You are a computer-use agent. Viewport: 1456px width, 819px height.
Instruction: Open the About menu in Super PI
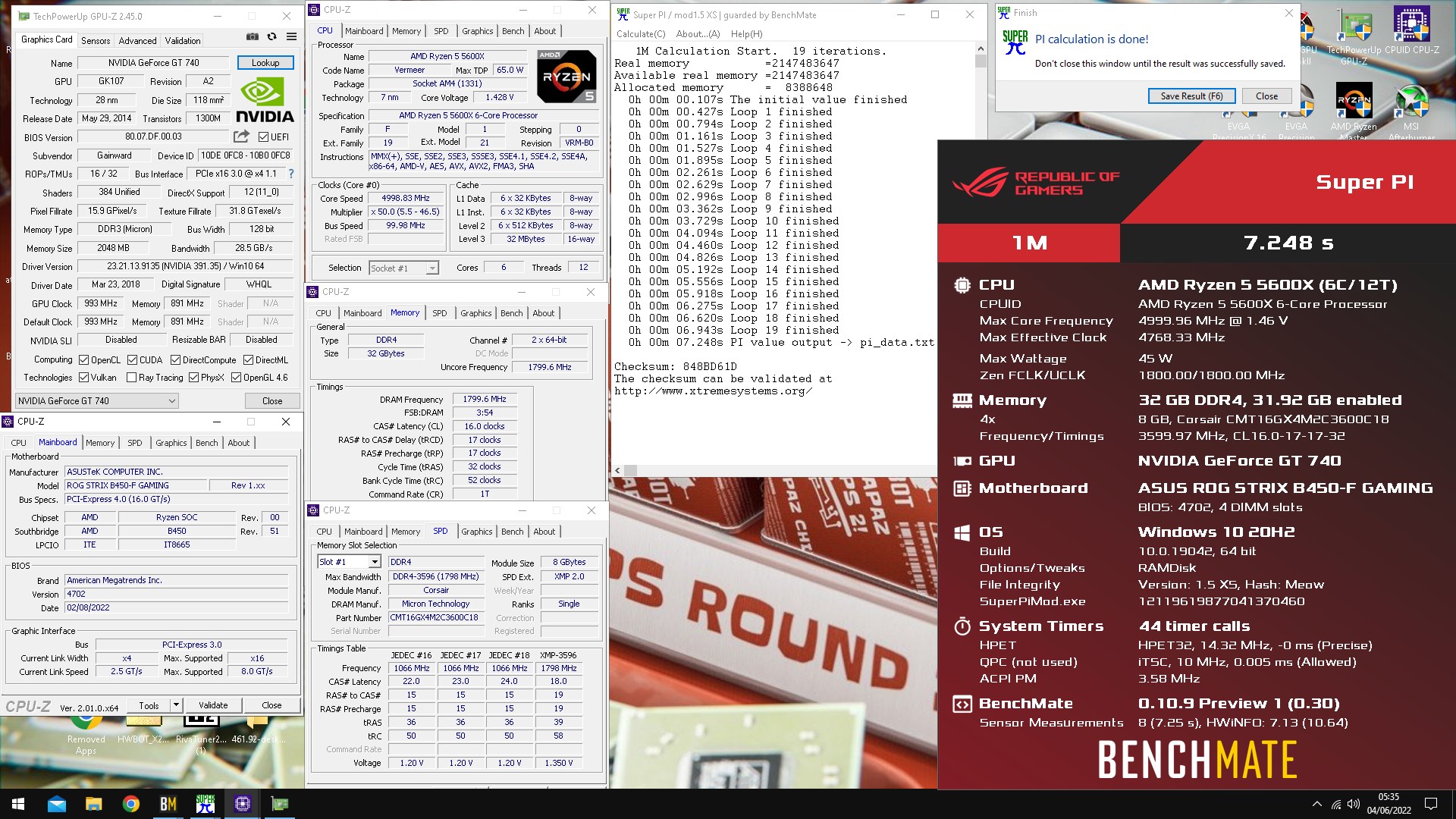[x=698, y=34]
